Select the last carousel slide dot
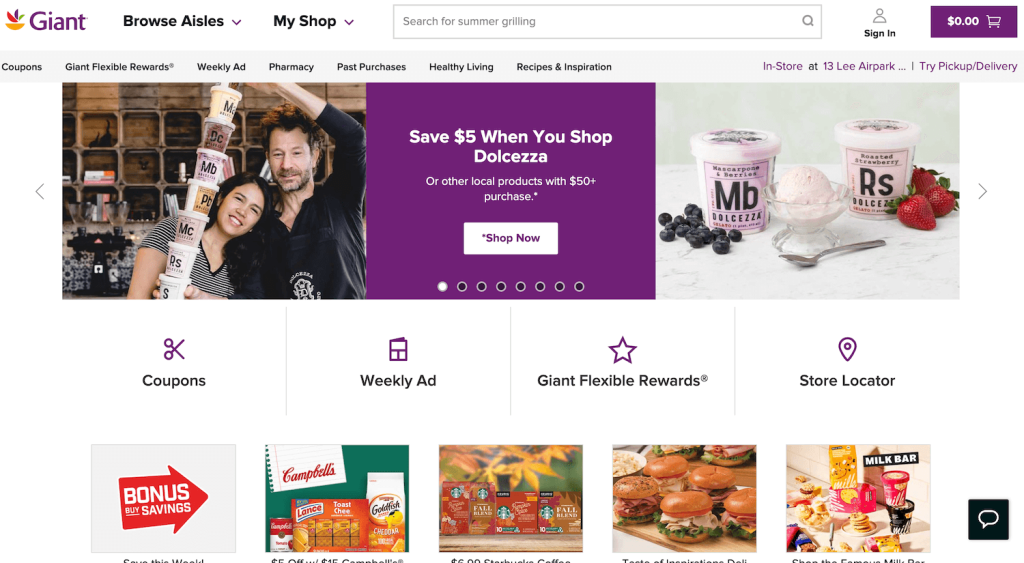The height and width of the screenshot is (563, 1024). [x=579, y=287]
